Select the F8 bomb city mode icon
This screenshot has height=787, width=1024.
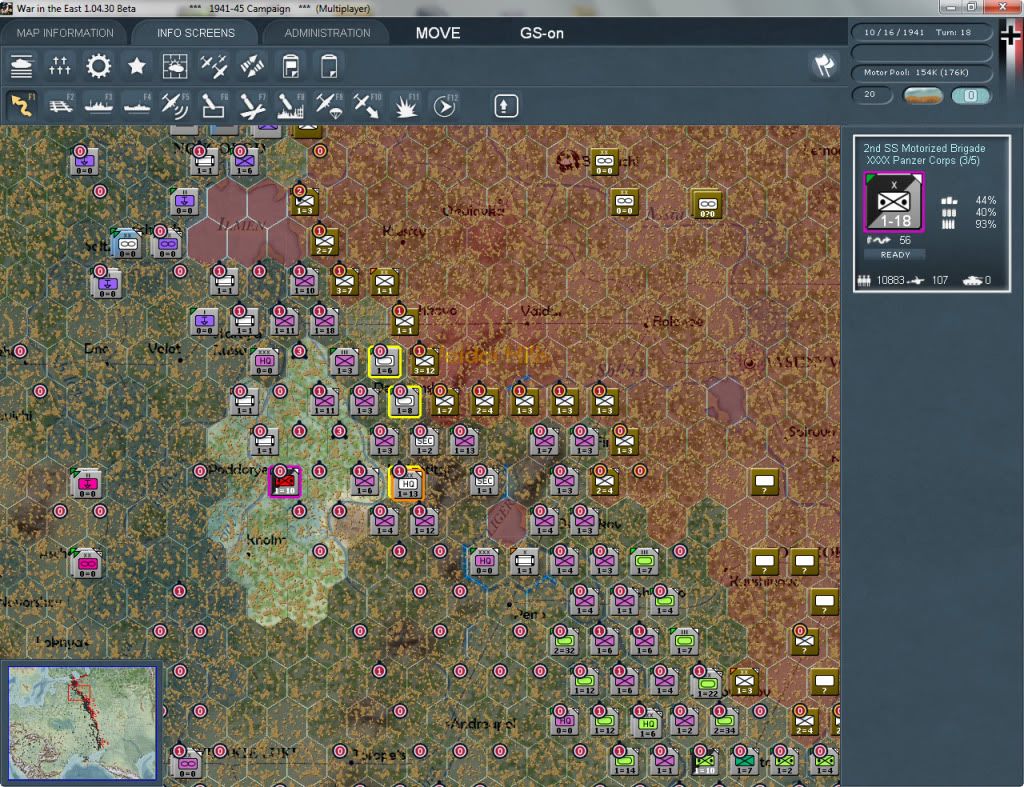pyautogui.click(x=291, y=105)
